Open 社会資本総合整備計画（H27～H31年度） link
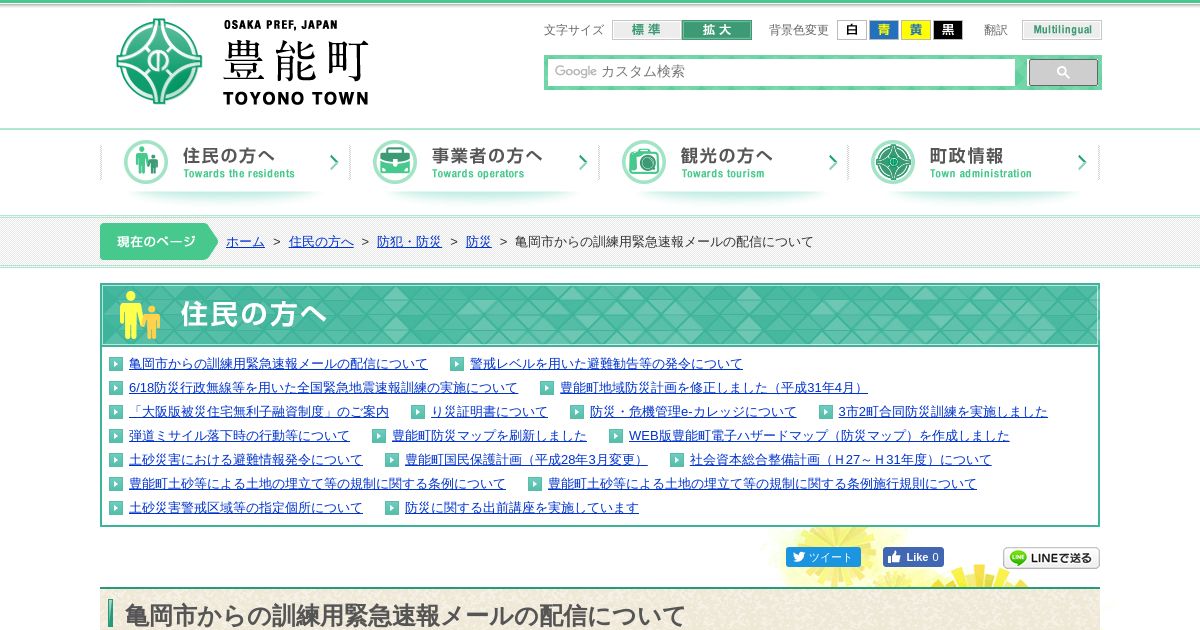 [x=840, y=460]
